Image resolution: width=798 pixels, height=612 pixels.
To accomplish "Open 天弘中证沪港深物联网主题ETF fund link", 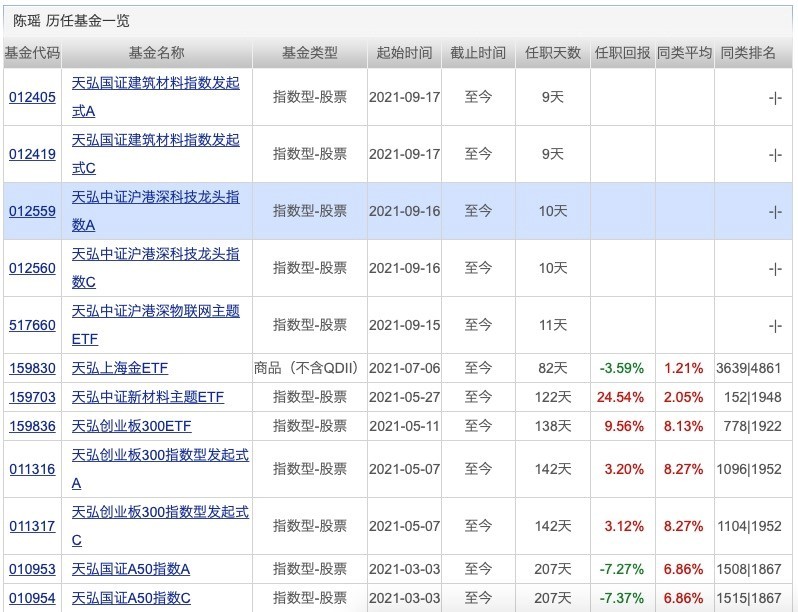I will [x=156, y=325].
